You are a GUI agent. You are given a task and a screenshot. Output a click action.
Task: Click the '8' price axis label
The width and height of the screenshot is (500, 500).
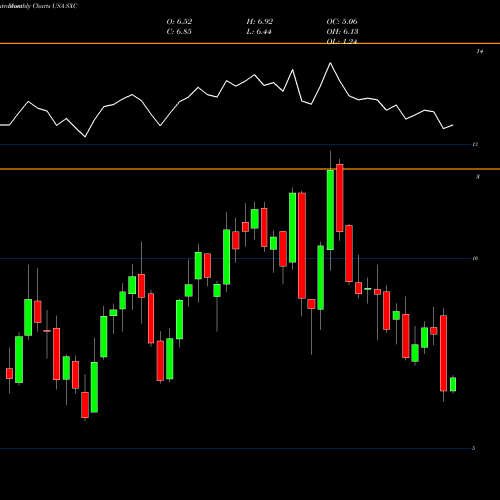click(x=478, y=177)
